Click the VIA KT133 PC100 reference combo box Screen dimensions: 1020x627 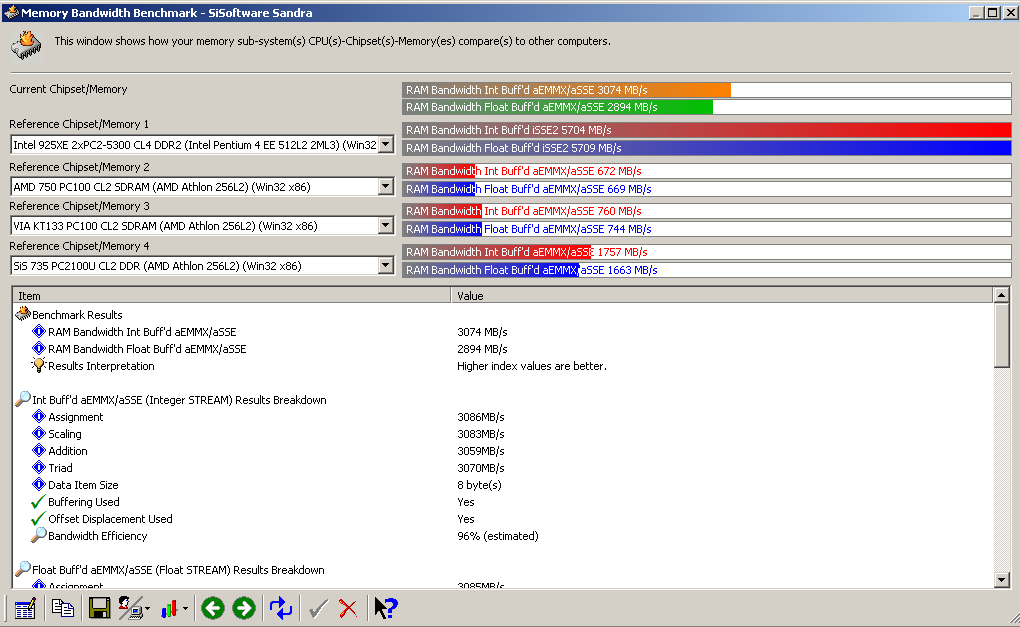pos(202,226)
